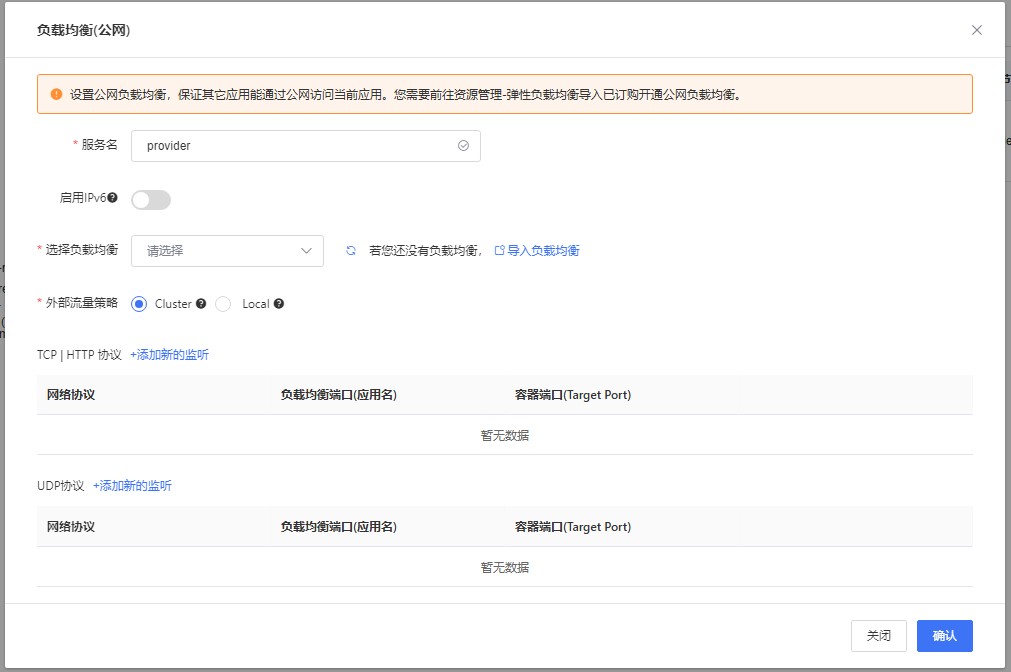
Task: Select the Cluster radio button
Action: click(x=139, y=304)
